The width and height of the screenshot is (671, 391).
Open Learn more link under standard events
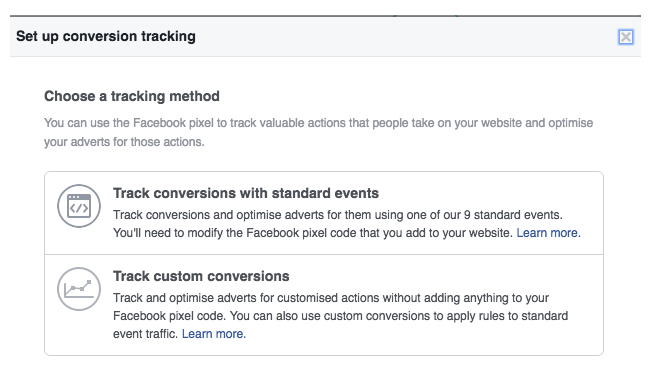(x=548, y=233)
